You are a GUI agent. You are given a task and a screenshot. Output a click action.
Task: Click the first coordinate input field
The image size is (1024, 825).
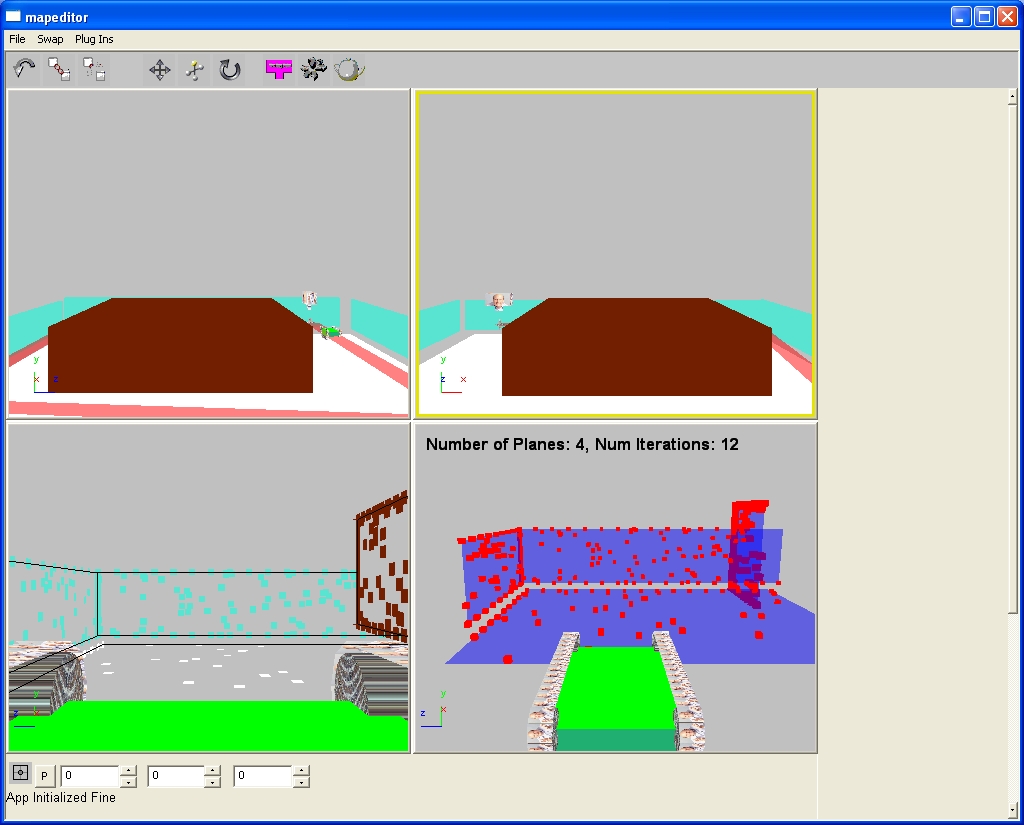click(90, 776)
